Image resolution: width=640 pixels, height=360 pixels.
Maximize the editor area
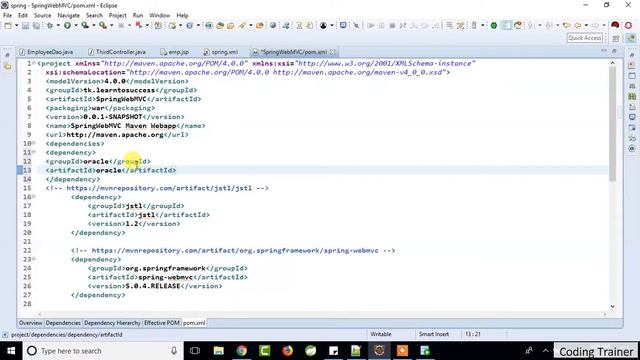coord(614,51)
